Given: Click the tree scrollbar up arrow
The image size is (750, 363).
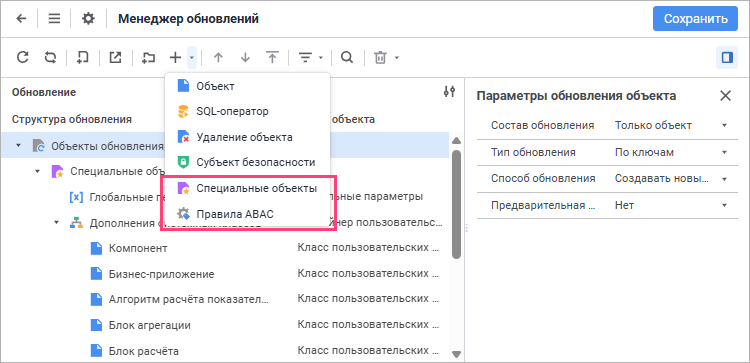Looking at the screenshot, I should (456, 140).
